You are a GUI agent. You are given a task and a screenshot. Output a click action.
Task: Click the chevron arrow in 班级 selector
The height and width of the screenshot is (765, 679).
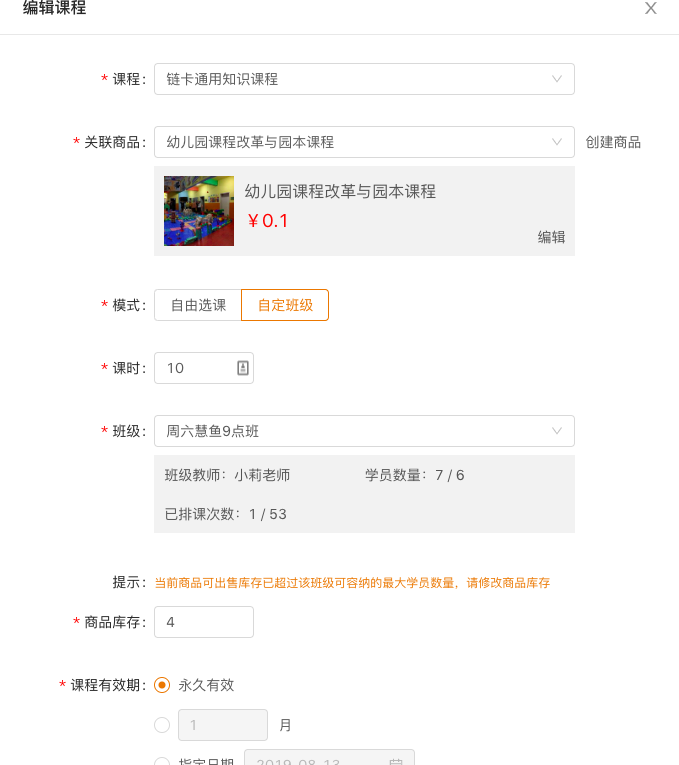coord(557,431)
